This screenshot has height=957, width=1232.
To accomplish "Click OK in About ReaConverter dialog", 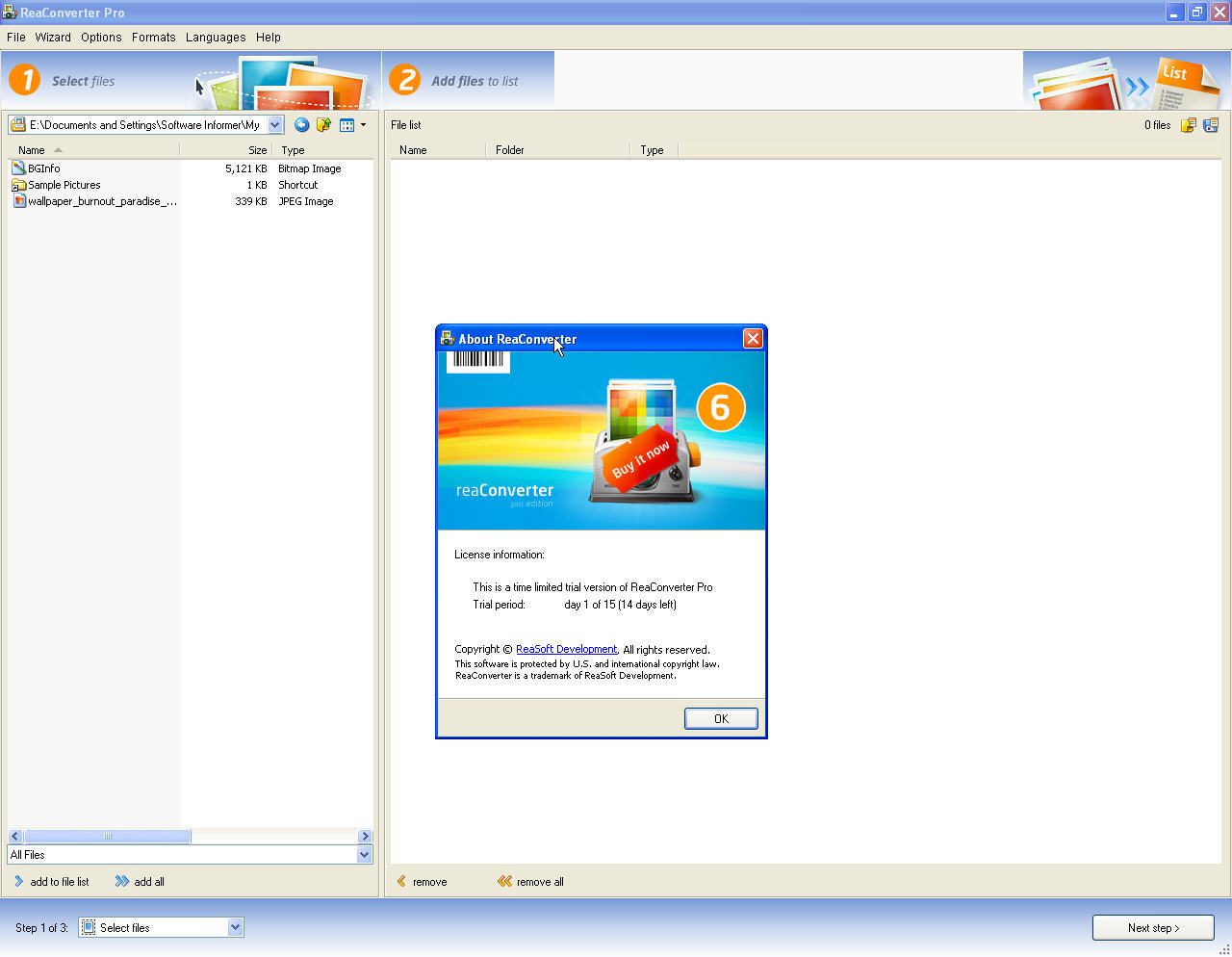I will [721, 718].
